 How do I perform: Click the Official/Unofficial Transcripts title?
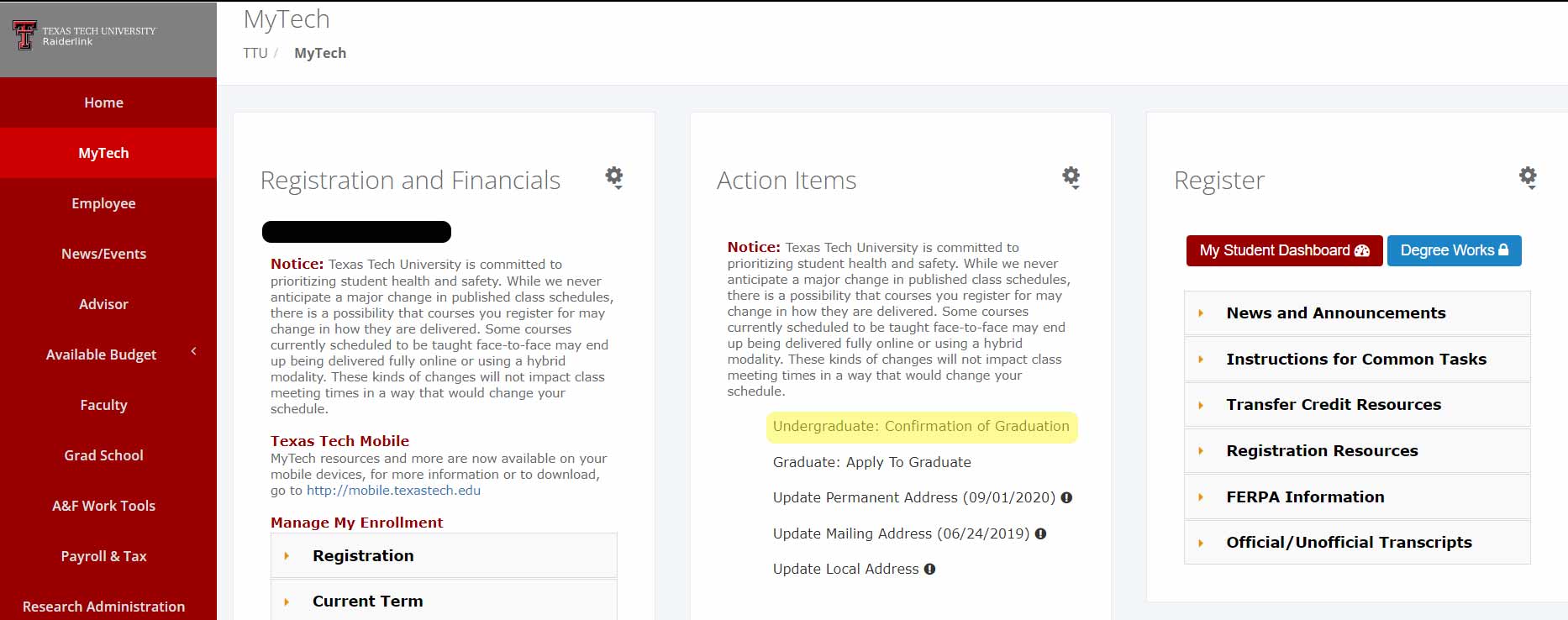tap(1349, 543)
